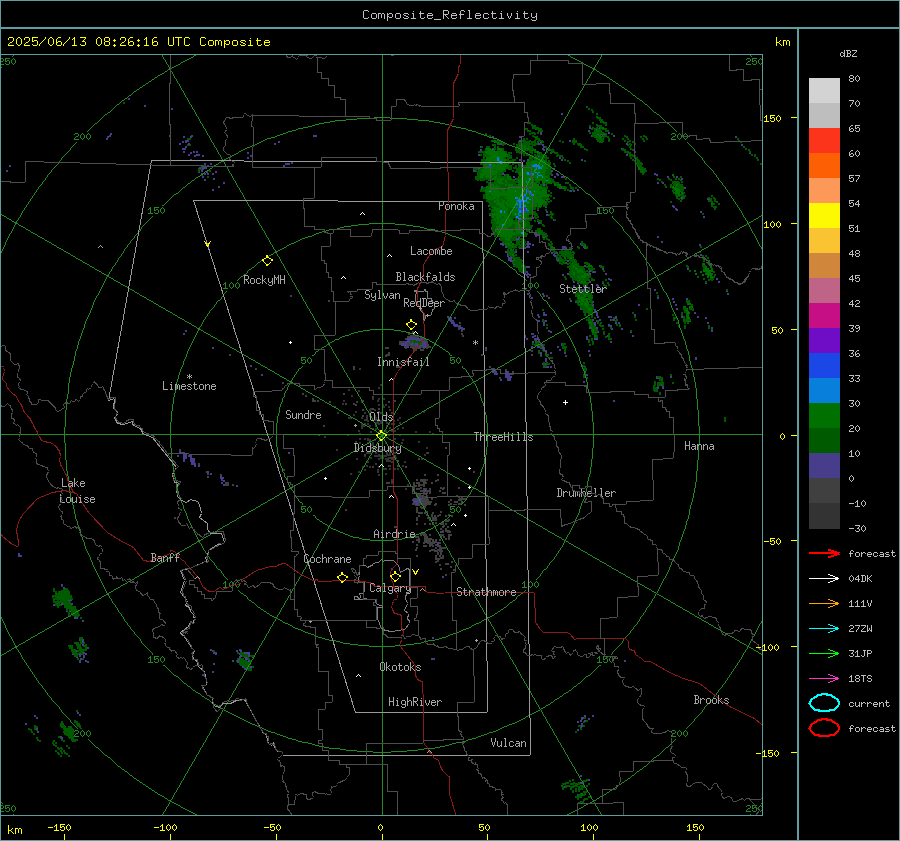900x841 pixels.
Task: Click the Lacombe city label
Action: click(431, 251)
